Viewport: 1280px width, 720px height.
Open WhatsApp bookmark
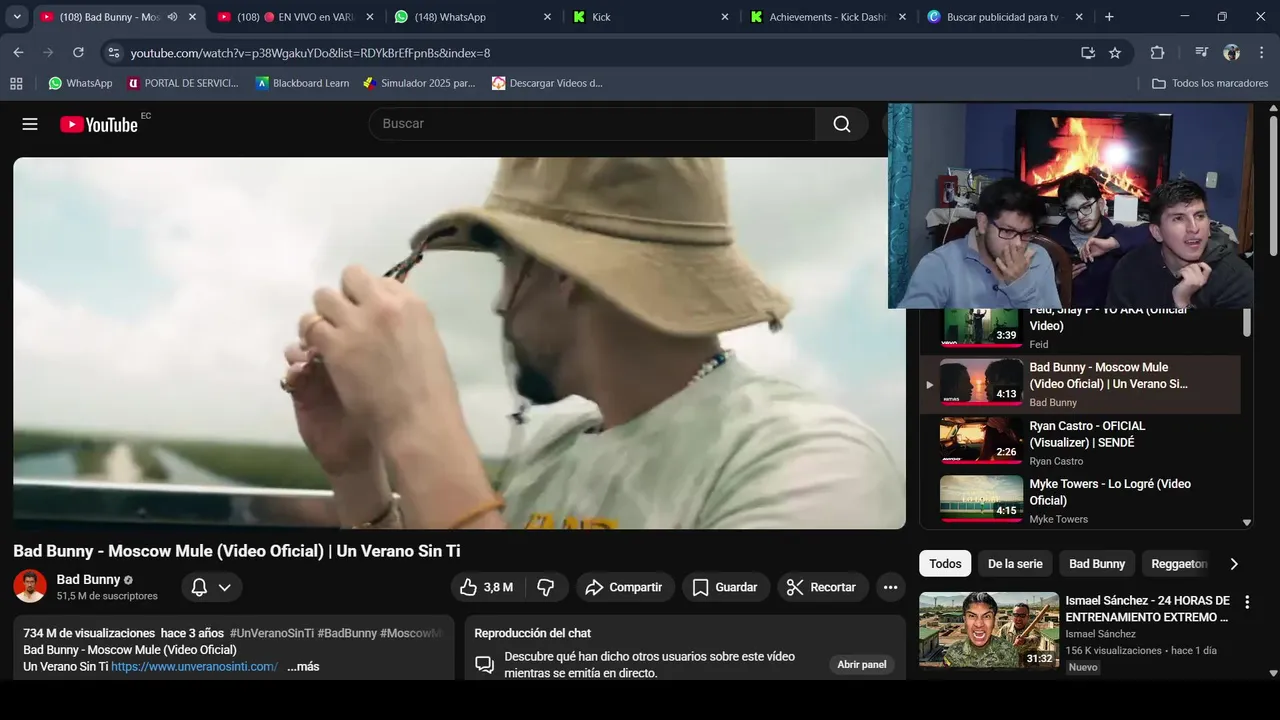pos(80,83)
